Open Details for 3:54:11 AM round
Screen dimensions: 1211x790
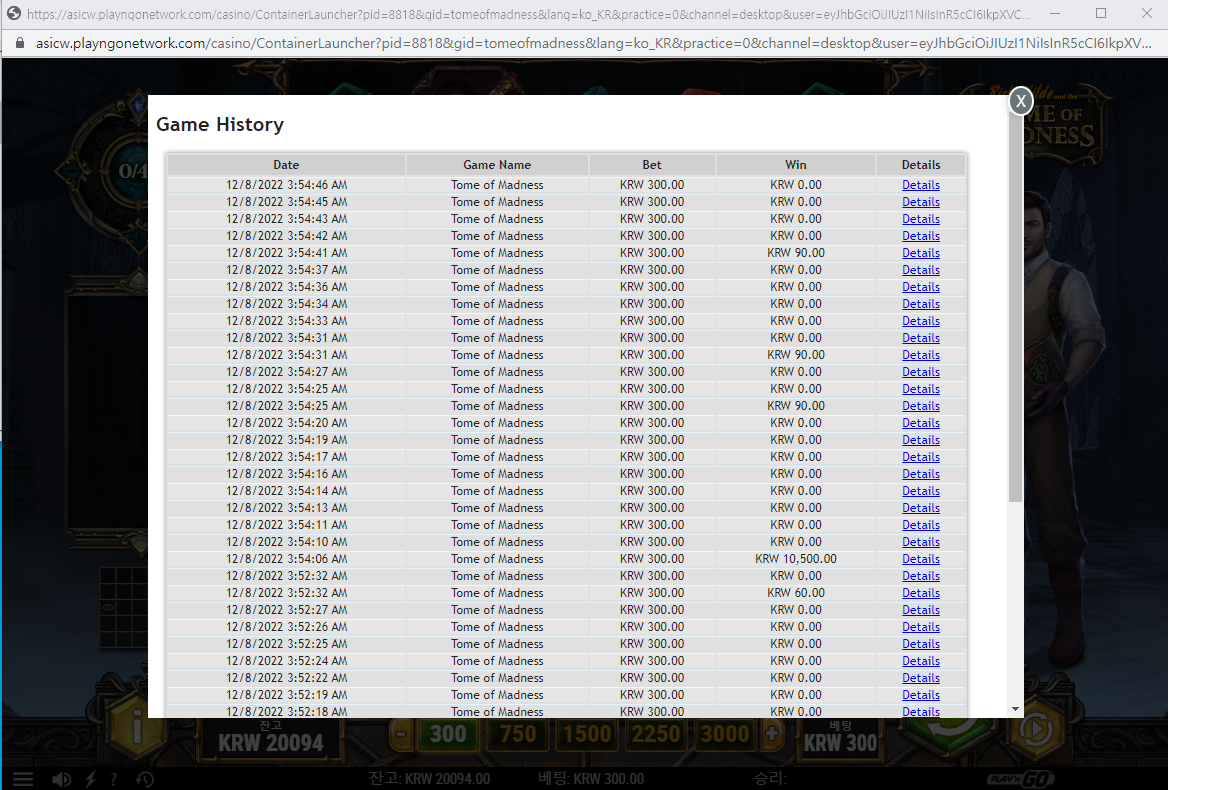click(921, 525)
